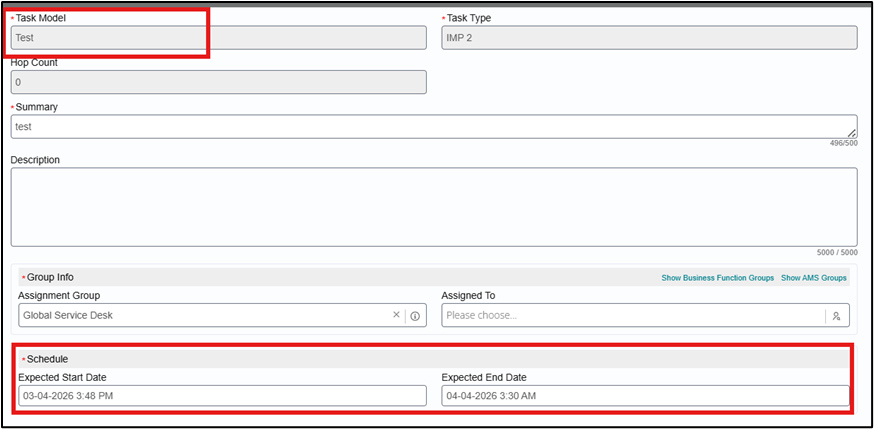
Task: Click the Task Model field showing Test
Action: (x=218, y=38)
